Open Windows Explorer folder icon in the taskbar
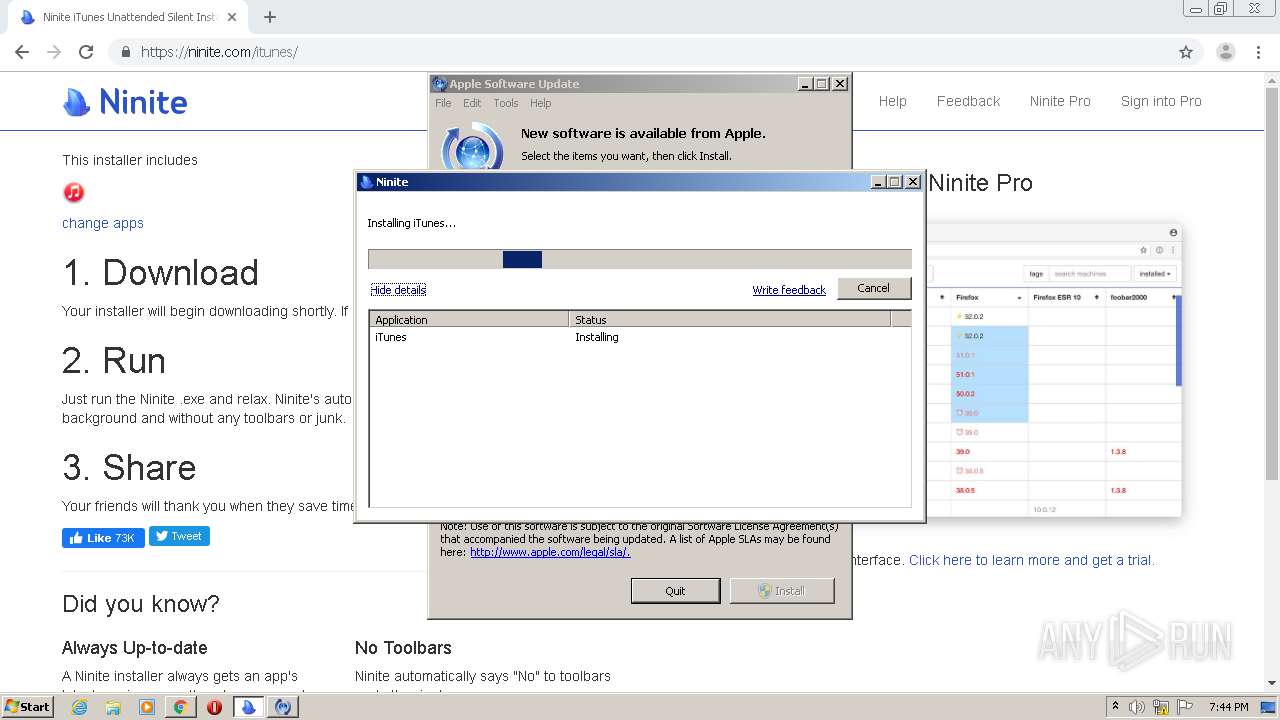The image size is (1280, 720). (113, 707)
